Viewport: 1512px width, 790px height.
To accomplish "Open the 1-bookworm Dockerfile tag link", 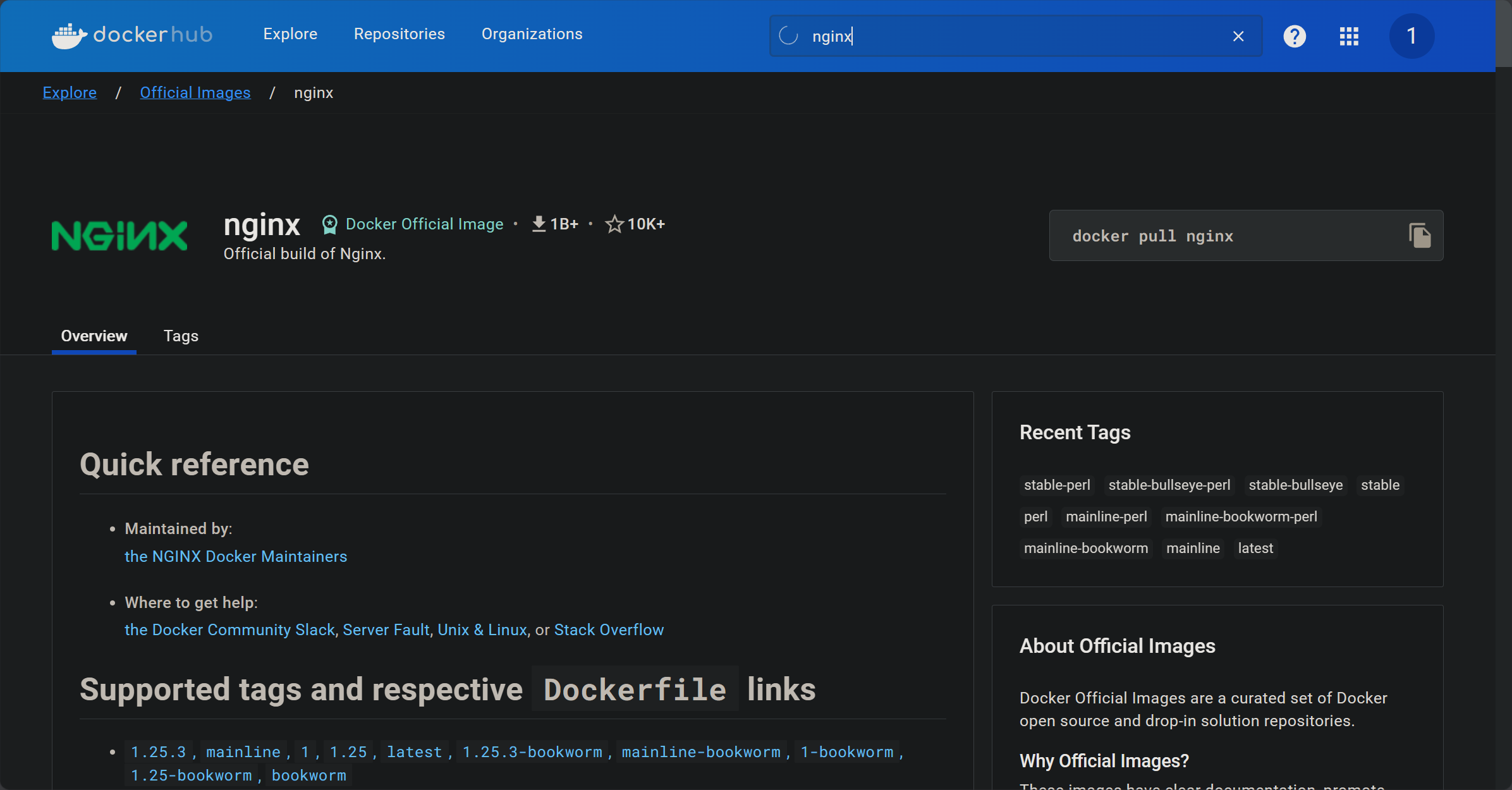I will point(847,752).
